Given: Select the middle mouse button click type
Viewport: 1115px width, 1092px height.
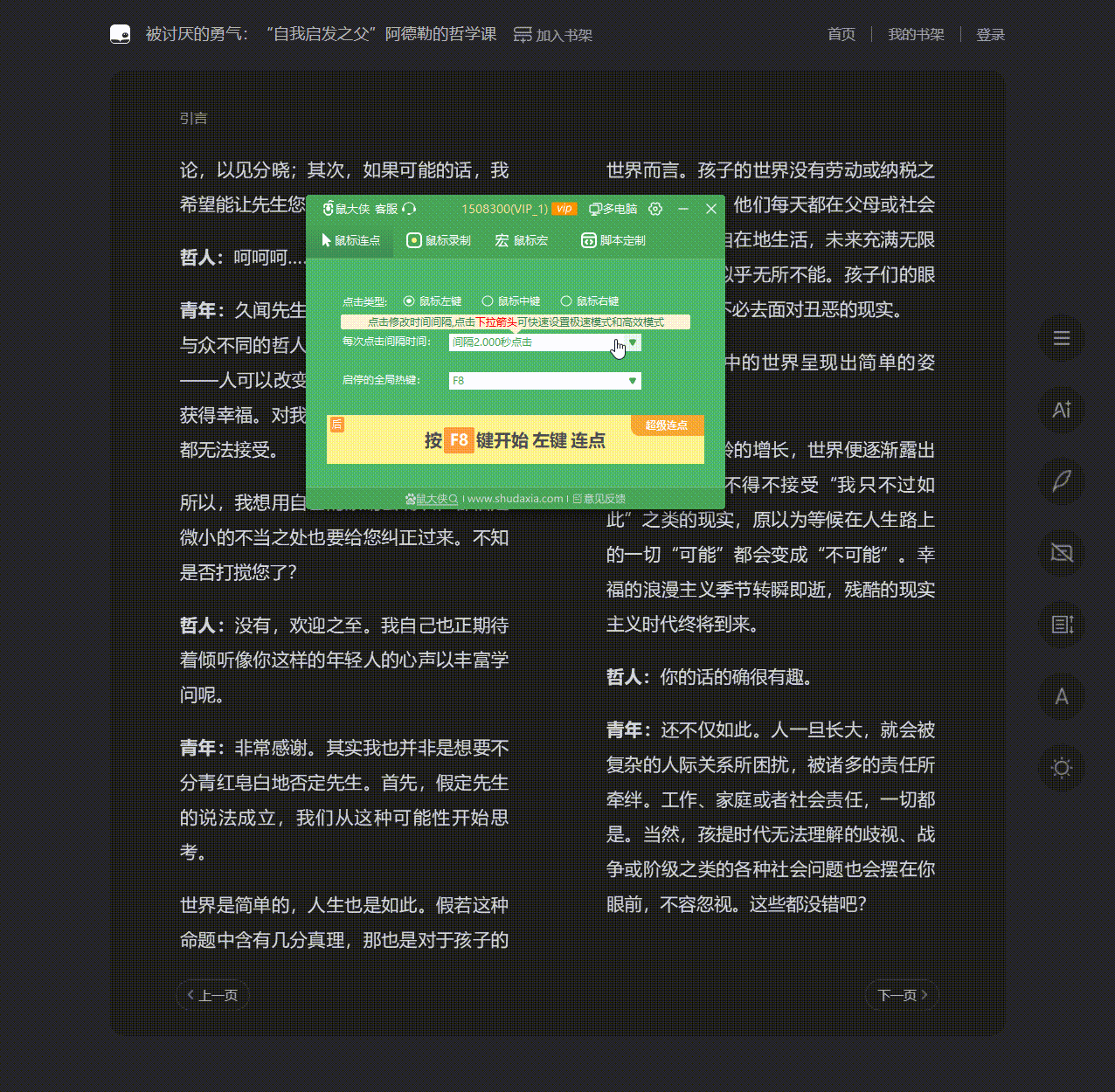Looking at the screenshot, I should pos(488,301).
